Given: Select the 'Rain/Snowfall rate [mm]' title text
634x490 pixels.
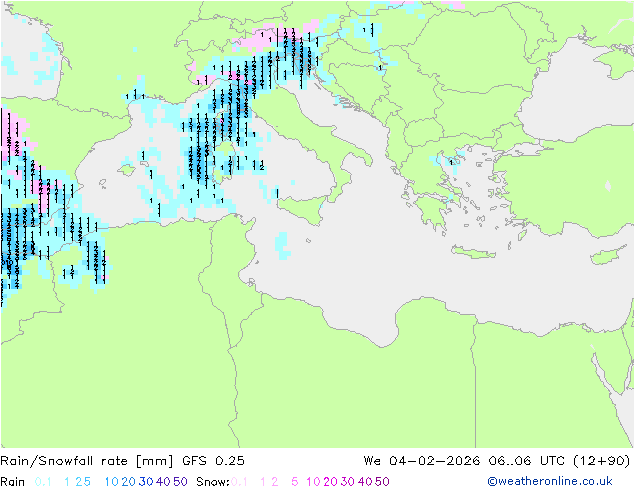Looking at the screenshot, I should (87, 461).
